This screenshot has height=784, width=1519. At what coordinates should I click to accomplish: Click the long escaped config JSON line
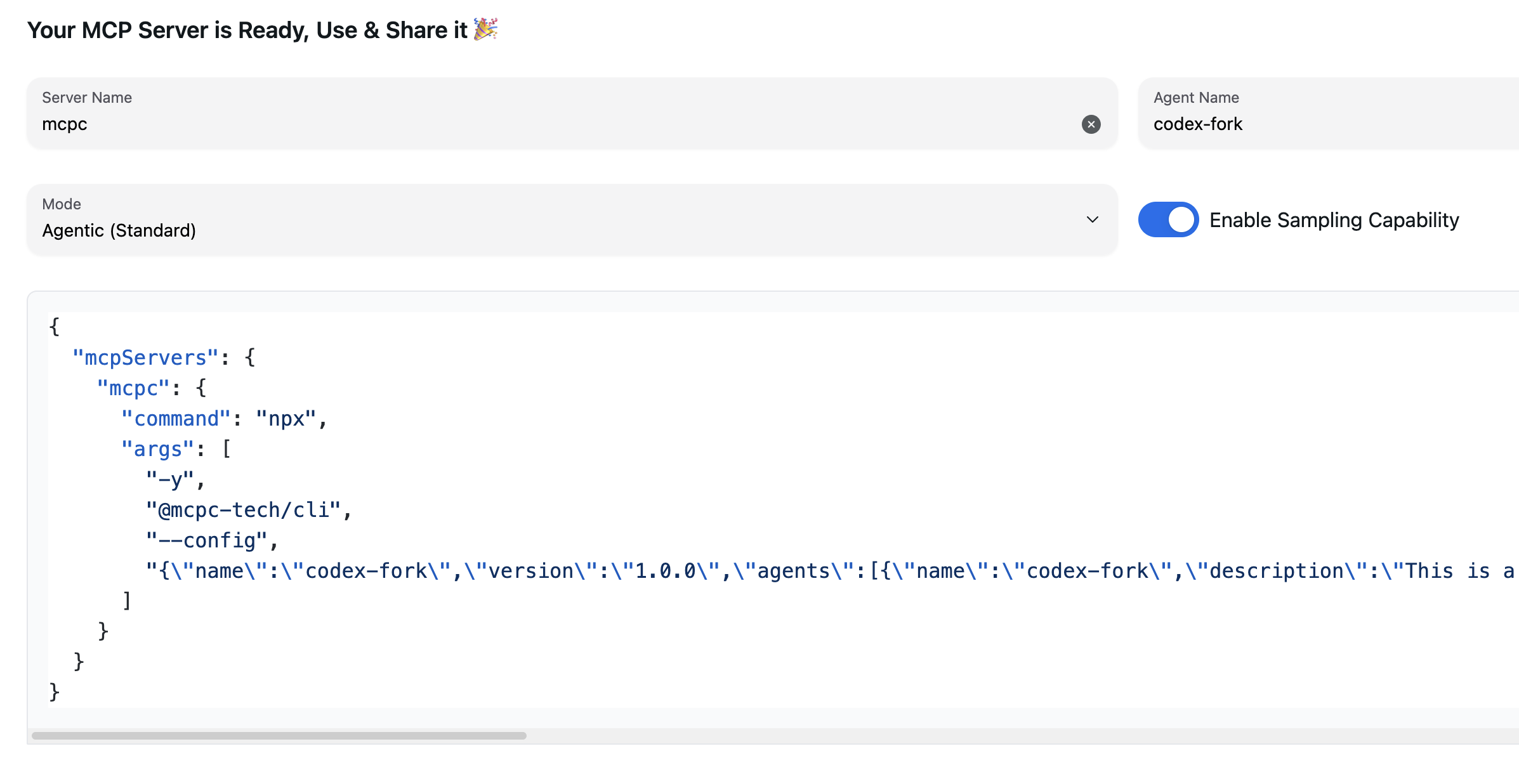(x=825, y=571)
